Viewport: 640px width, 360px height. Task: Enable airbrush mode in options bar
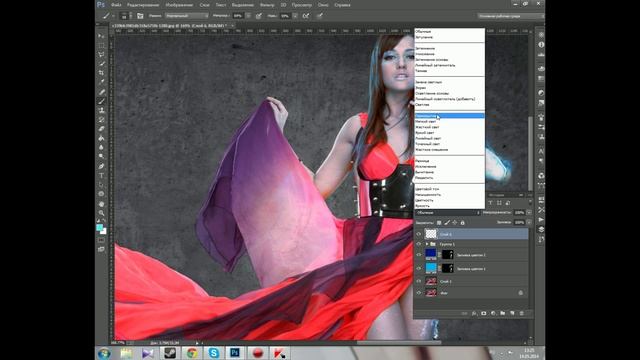(306, 16)
